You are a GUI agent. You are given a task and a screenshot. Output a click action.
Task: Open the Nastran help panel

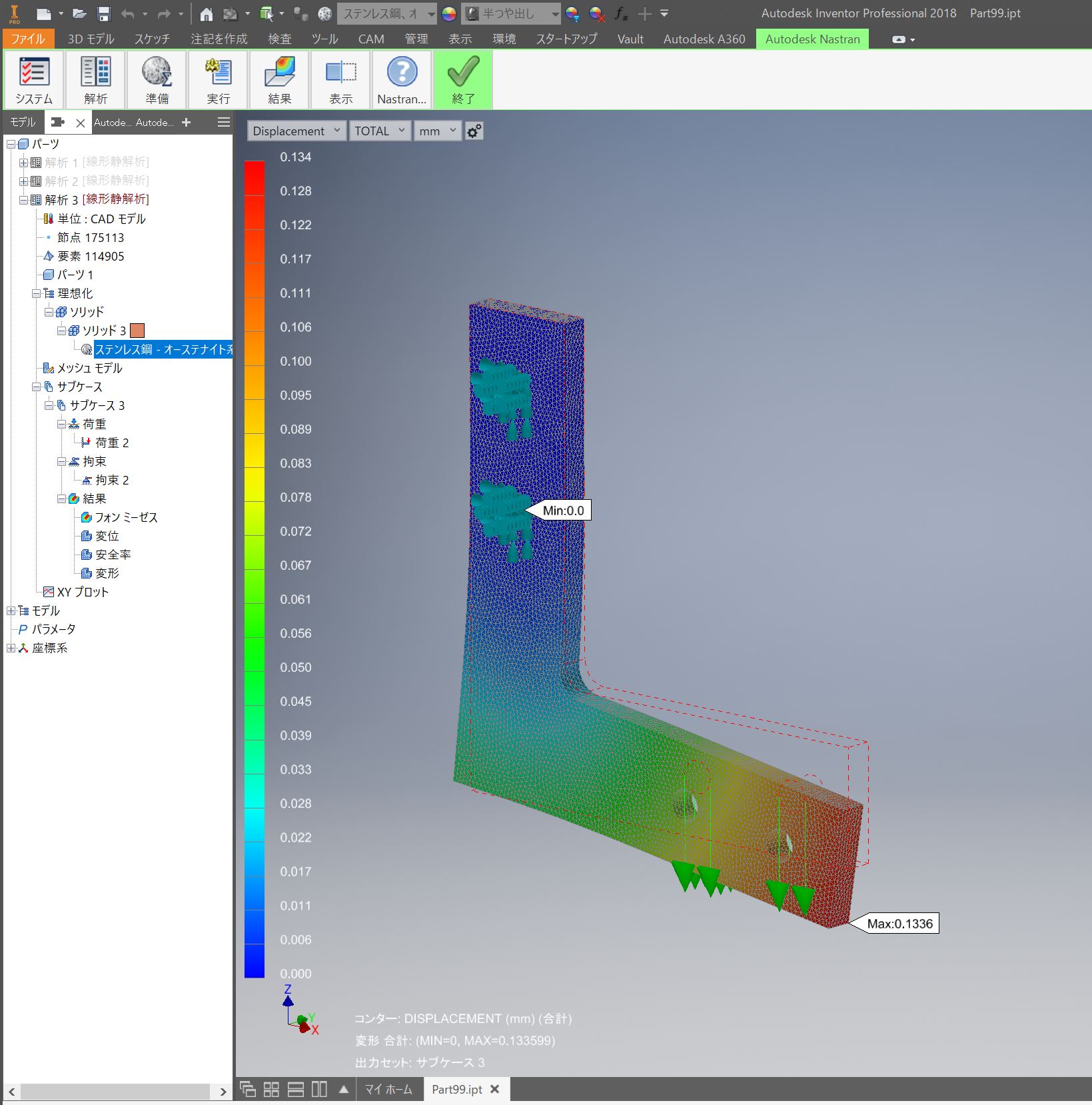pyautogui.click(x=402, y=79)
